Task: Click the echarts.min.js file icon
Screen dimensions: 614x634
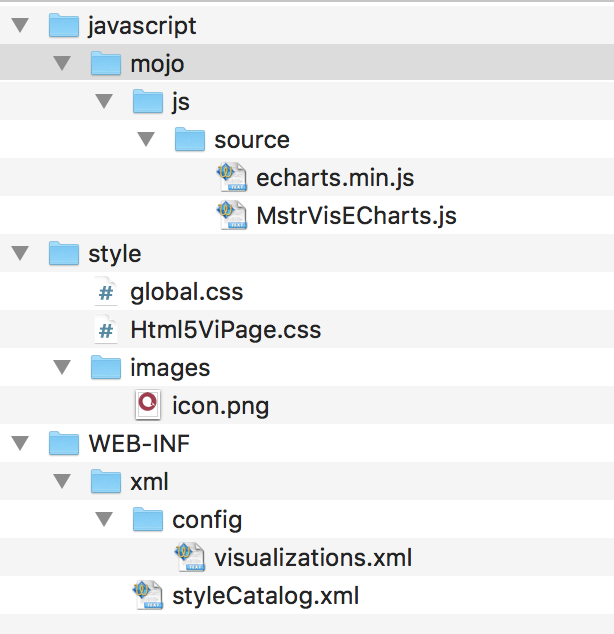Action: [x=232, y=178]
